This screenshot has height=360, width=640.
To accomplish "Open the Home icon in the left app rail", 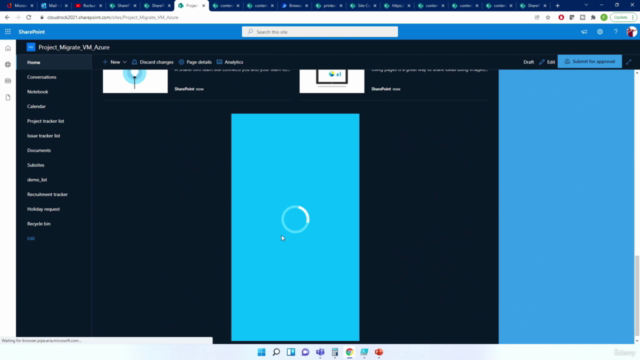I will click(x=8, y=49).
